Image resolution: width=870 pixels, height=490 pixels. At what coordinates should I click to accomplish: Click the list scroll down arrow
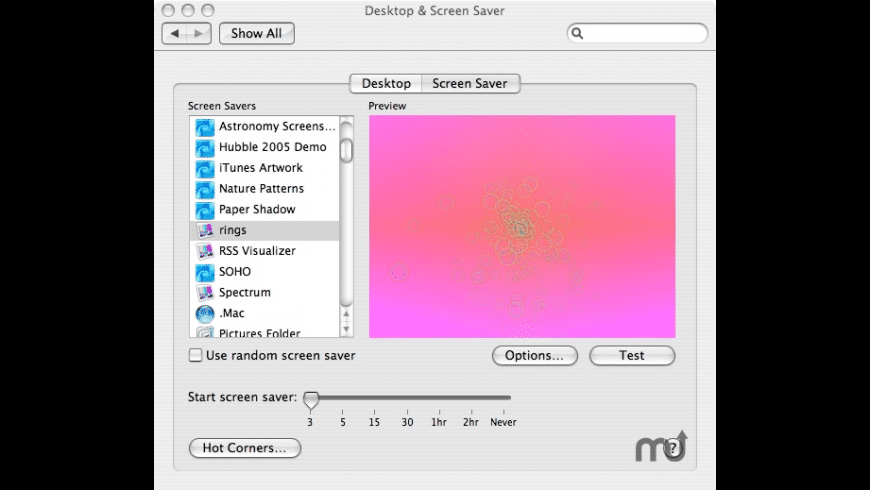[346, 329]
